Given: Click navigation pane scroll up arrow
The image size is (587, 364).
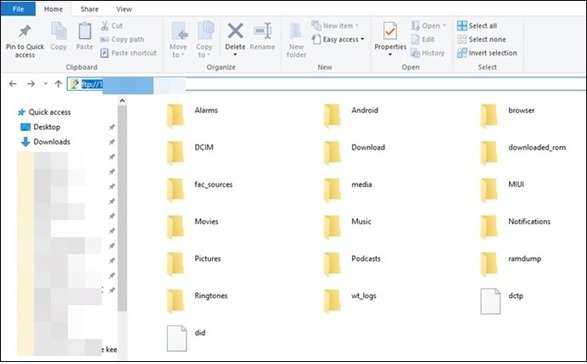Looking at the screenshot, I should 122,100.
